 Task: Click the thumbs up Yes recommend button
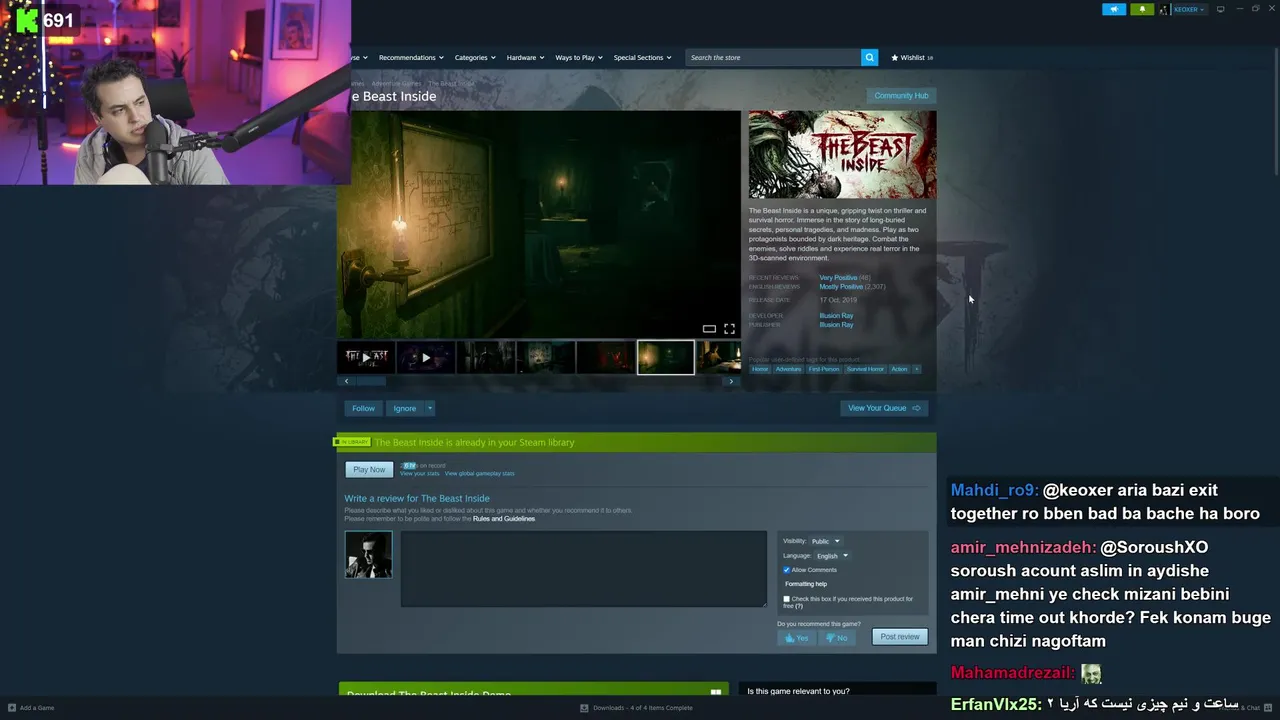point(796,637)
